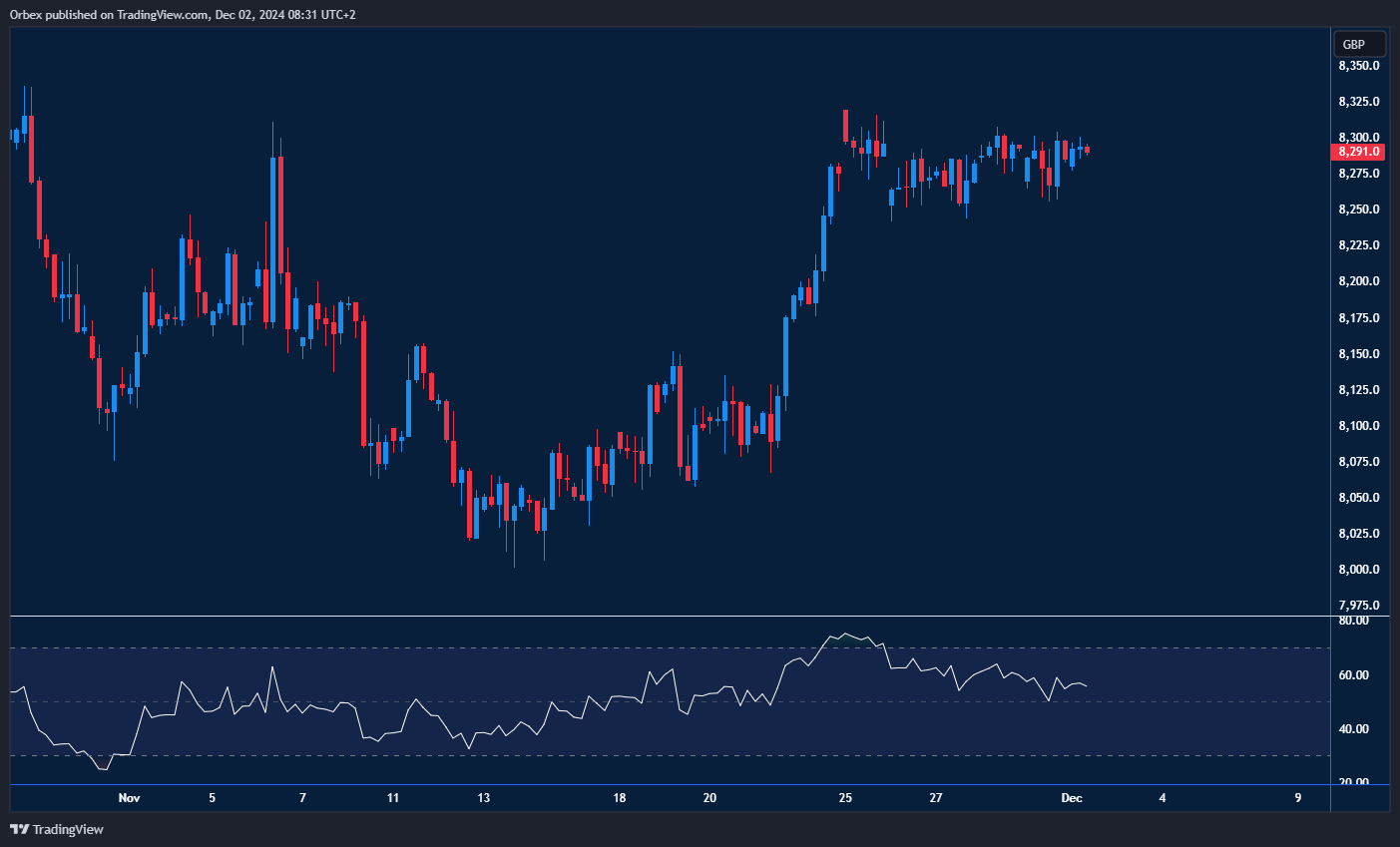
Task: Click the highest candle wick in early November
Action: click(26, 95)
